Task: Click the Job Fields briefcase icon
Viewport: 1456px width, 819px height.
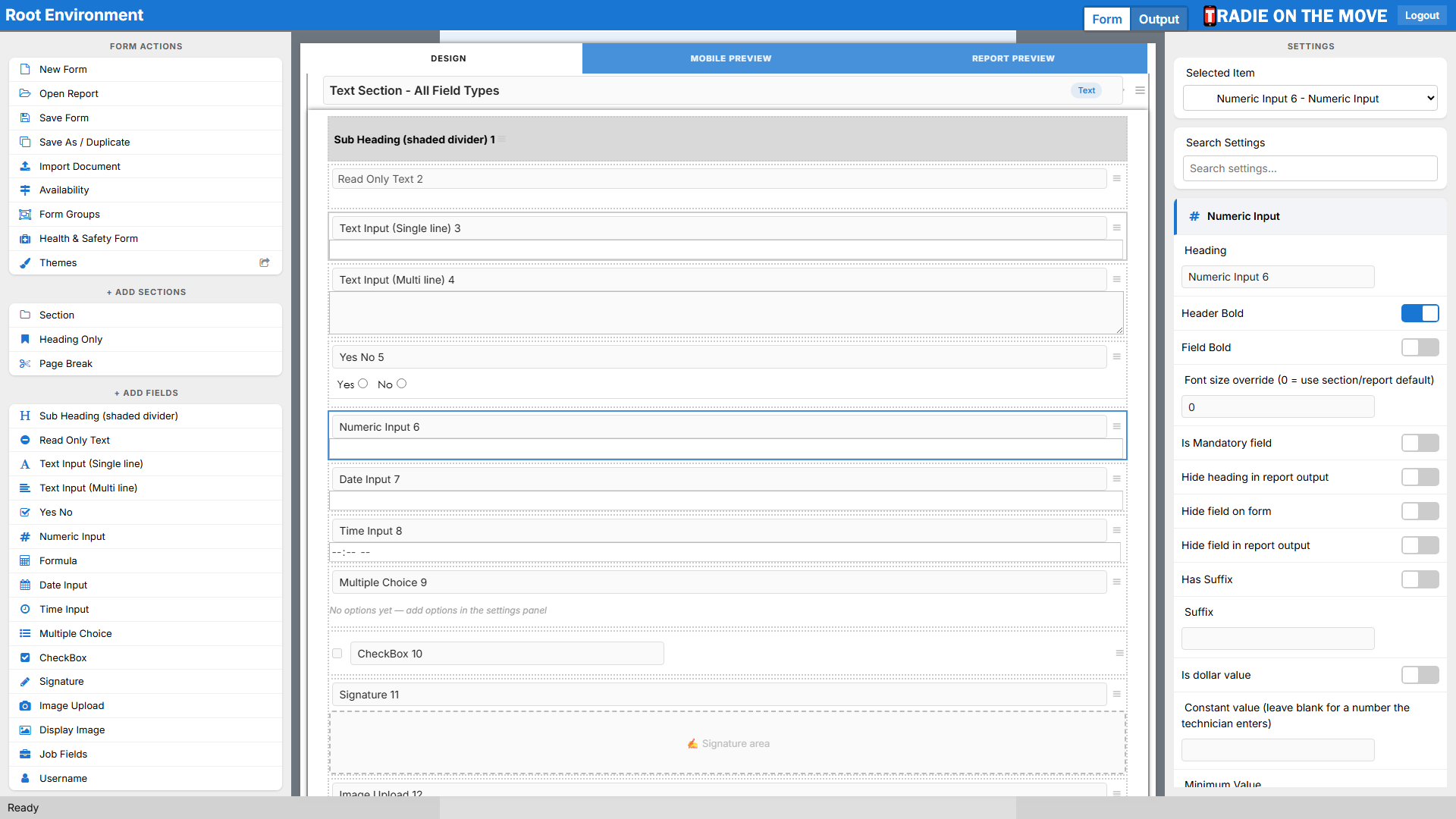Action: (25, 755)
